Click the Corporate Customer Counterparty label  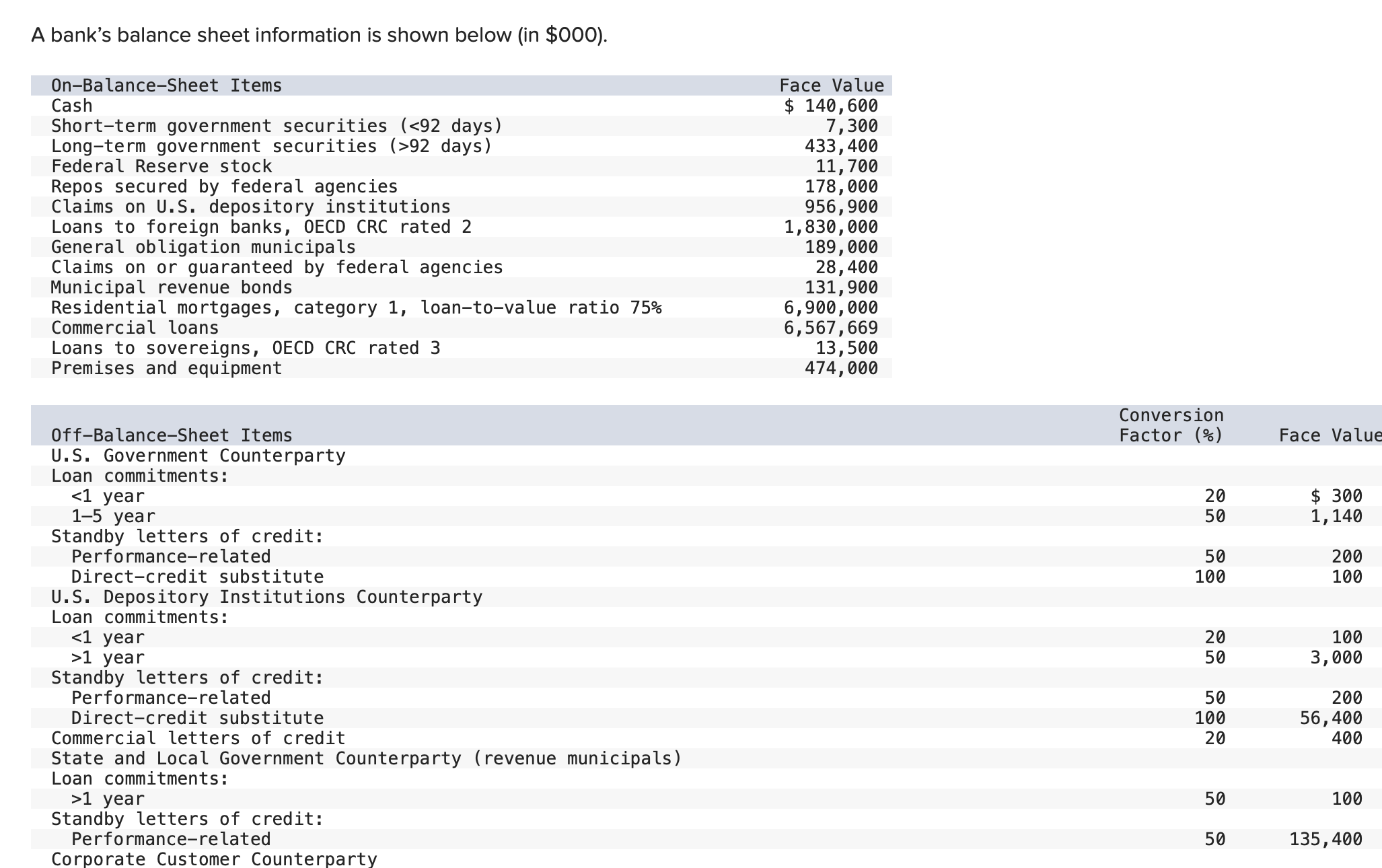pos(214,859)
